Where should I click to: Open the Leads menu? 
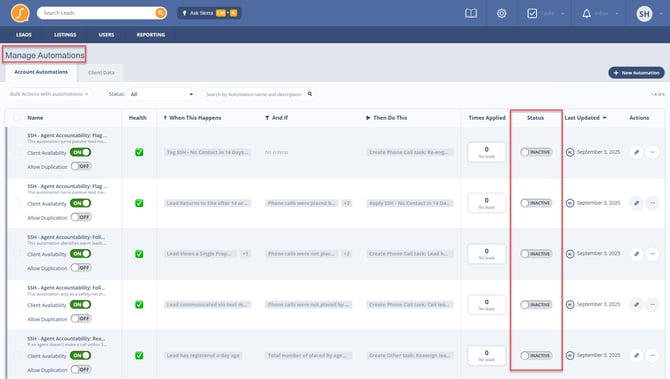pos(24,35)
